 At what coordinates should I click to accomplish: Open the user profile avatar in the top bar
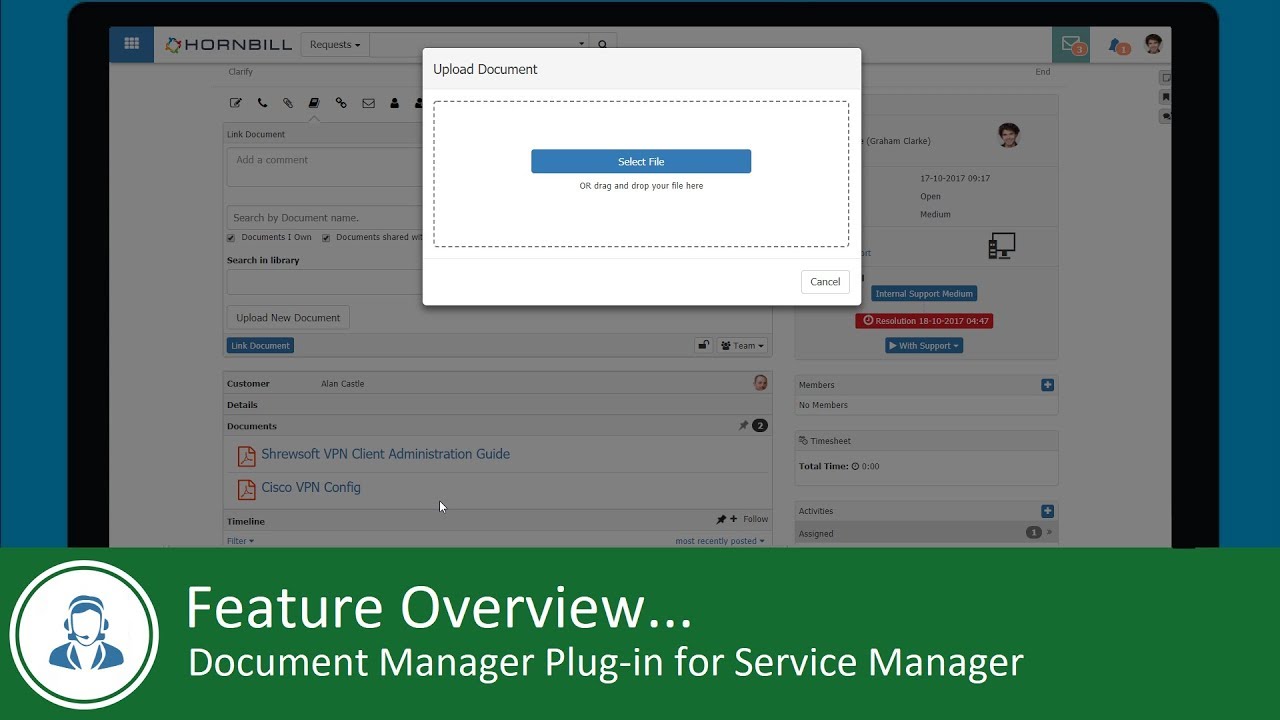[x=1154, y=44]
